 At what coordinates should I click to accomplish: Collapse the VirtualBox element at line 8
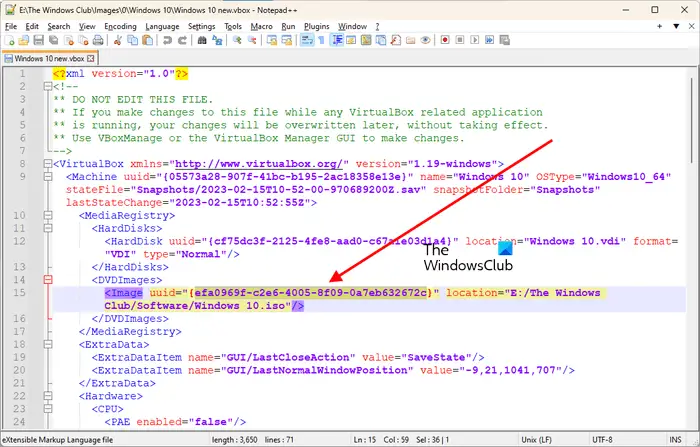[48, 164]
